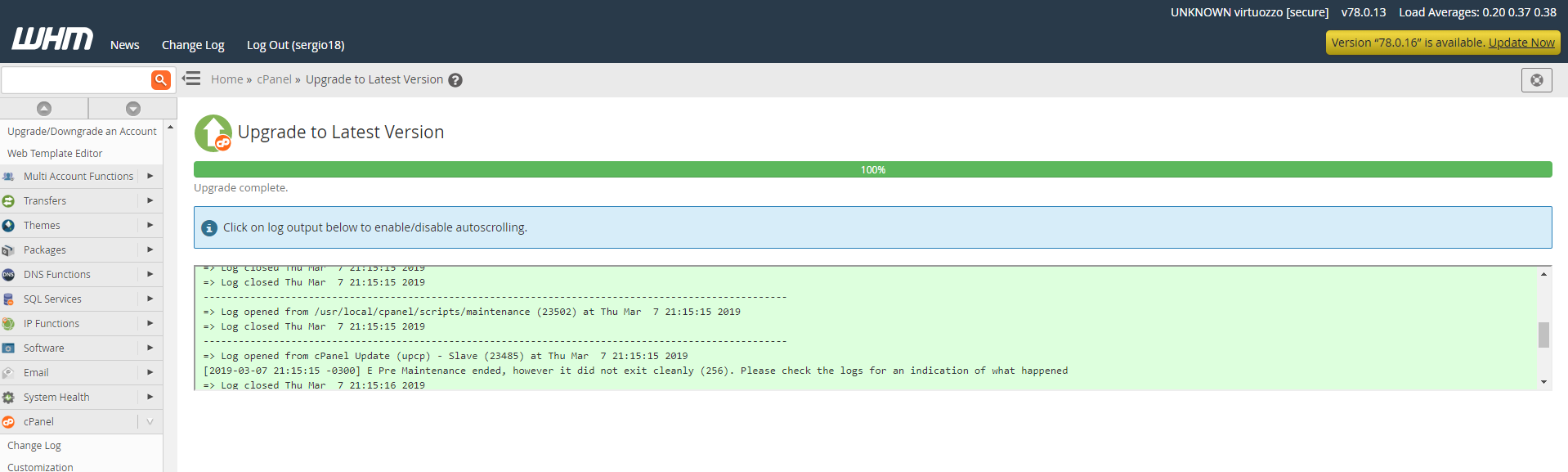Image resolution: width=1568 pixels, height=472 pixels.
Task: Click the IP Functions icon
Action: coord(8,324)
